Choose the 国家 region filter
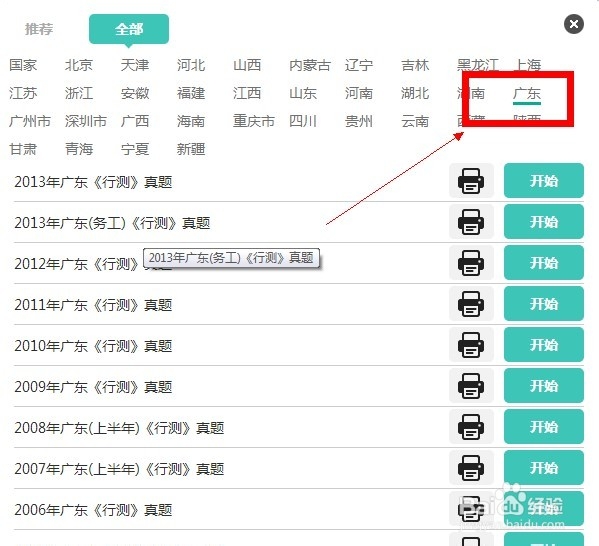This screenshot has height=546, width=599. tap(23, 65)
